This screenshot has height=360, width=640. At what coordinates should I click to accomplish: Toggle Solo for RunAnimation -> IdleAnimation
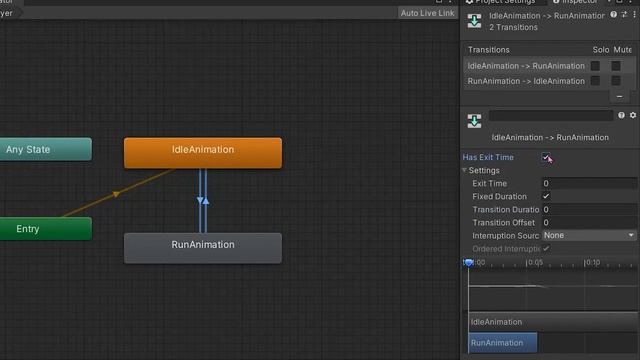(595, 81)
